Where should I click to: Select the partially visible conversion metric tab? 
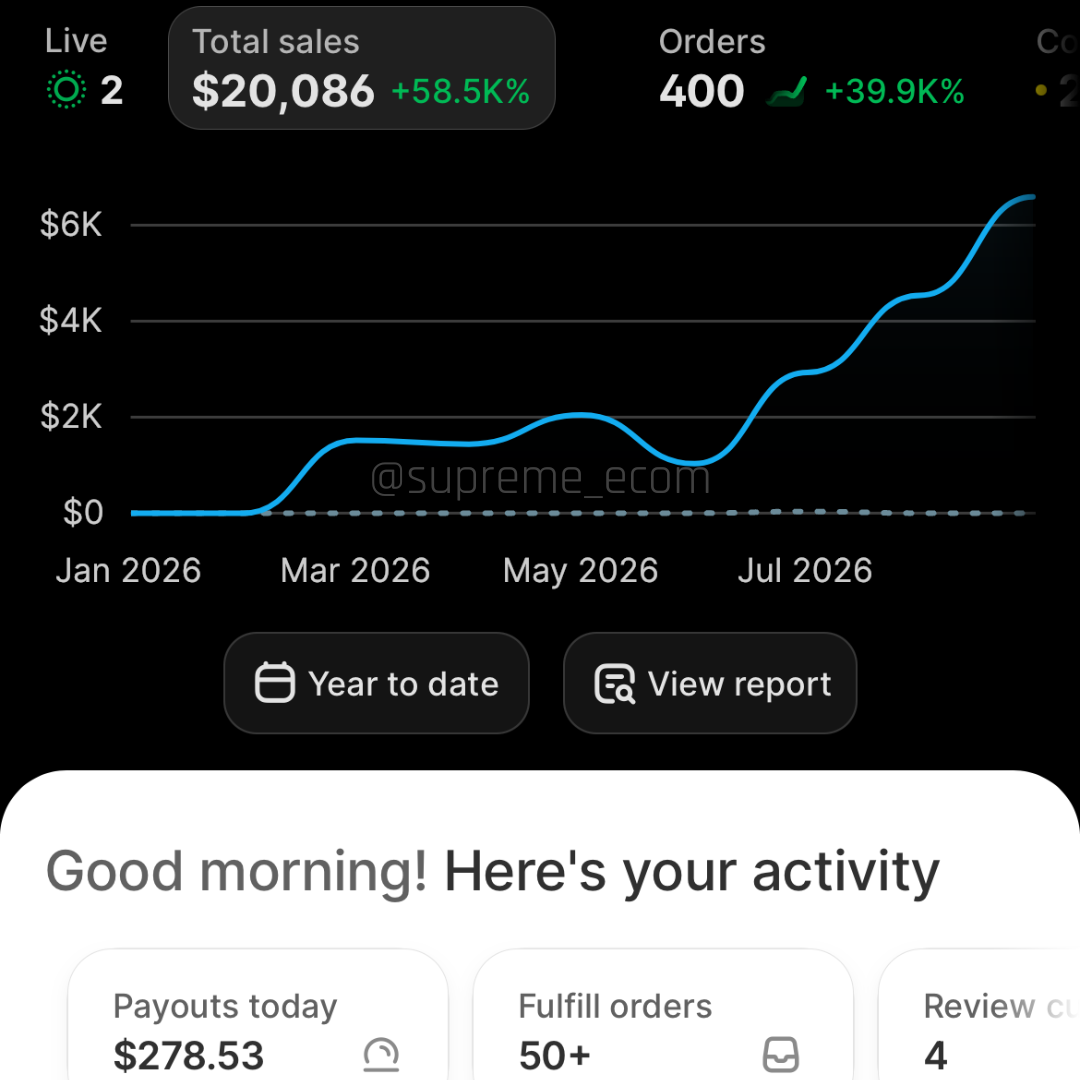pos(1057,68)
